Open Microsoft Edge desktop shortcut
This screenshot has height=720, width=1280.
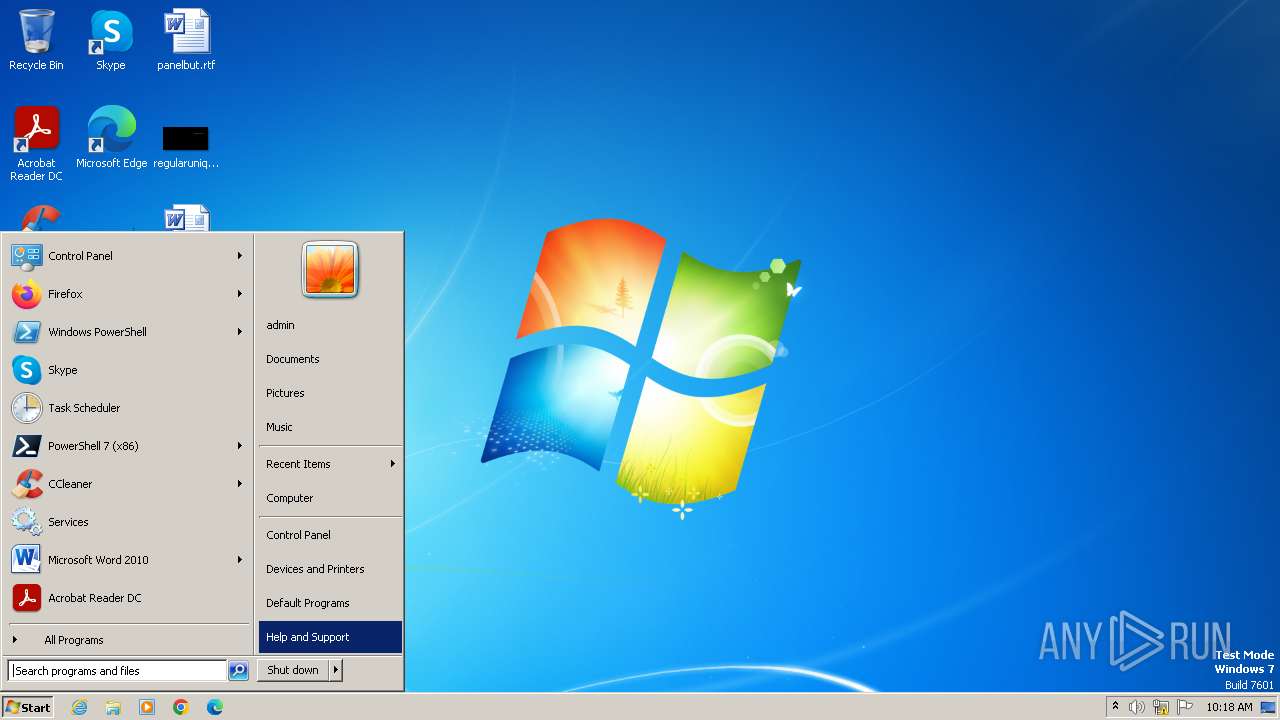(x=111, y=137)
